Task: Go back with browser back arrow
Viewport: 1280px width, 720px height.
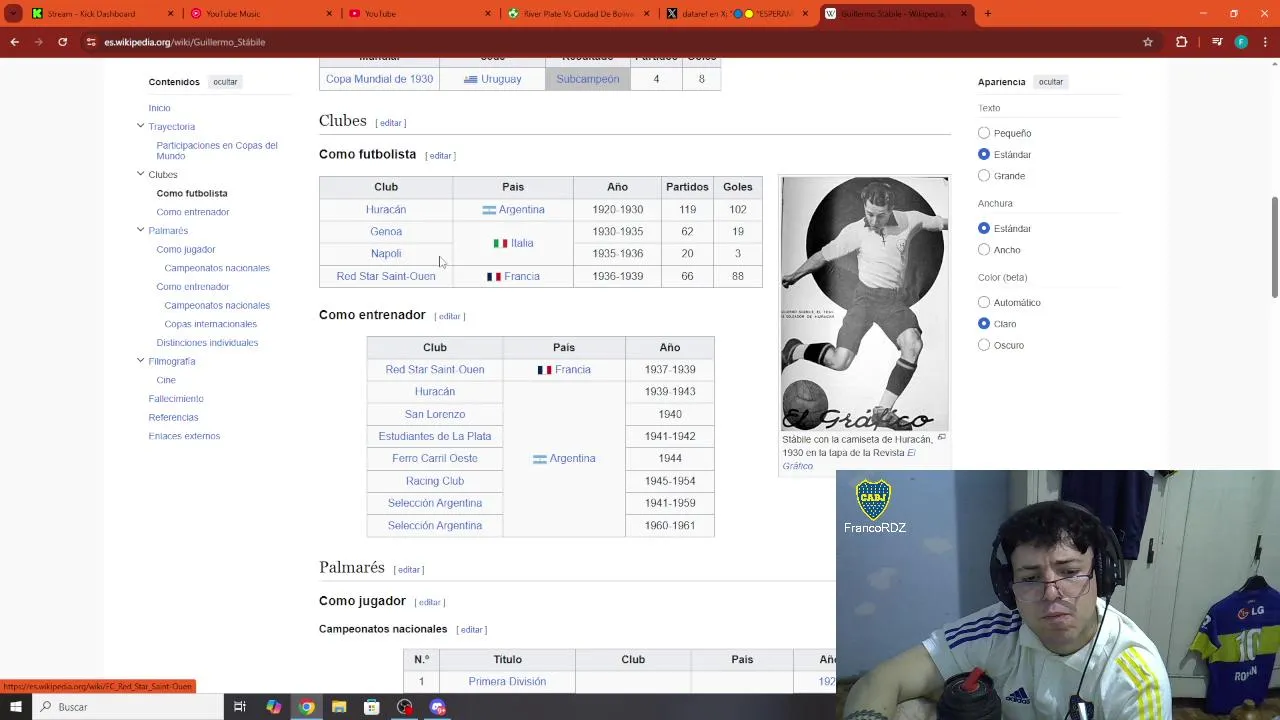Action: (x=14, y=42)
